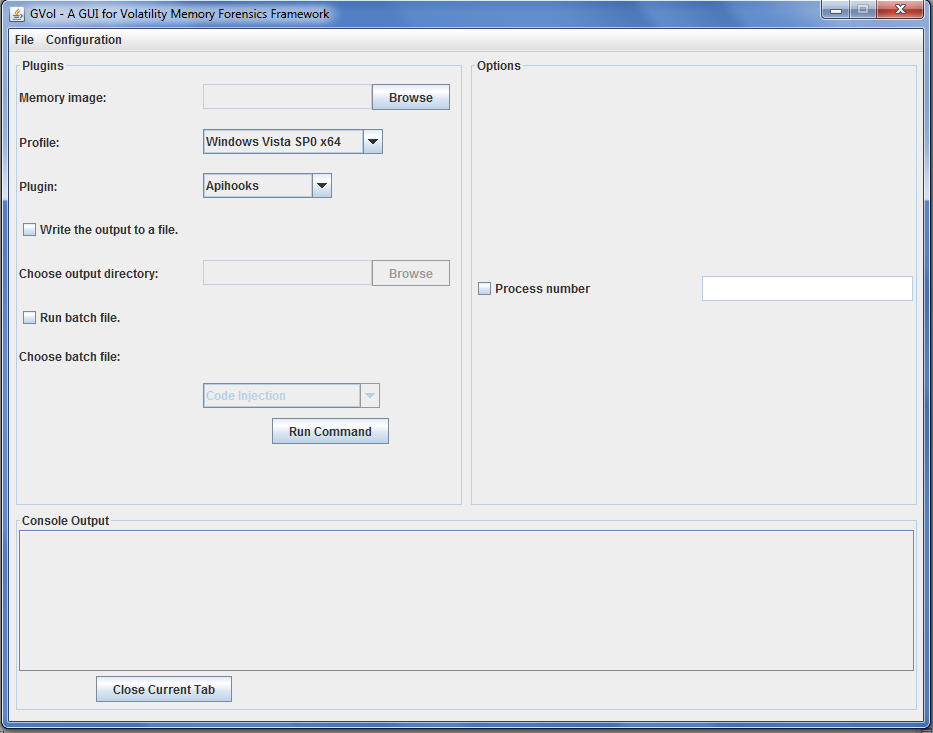Open the File menu
The image size is (933, 733).
(x=24, y=40)
